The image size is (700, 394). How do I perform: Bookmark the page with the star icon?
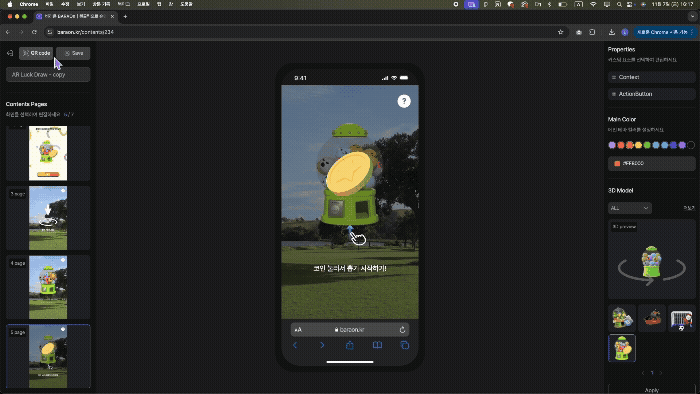point(560,32)
